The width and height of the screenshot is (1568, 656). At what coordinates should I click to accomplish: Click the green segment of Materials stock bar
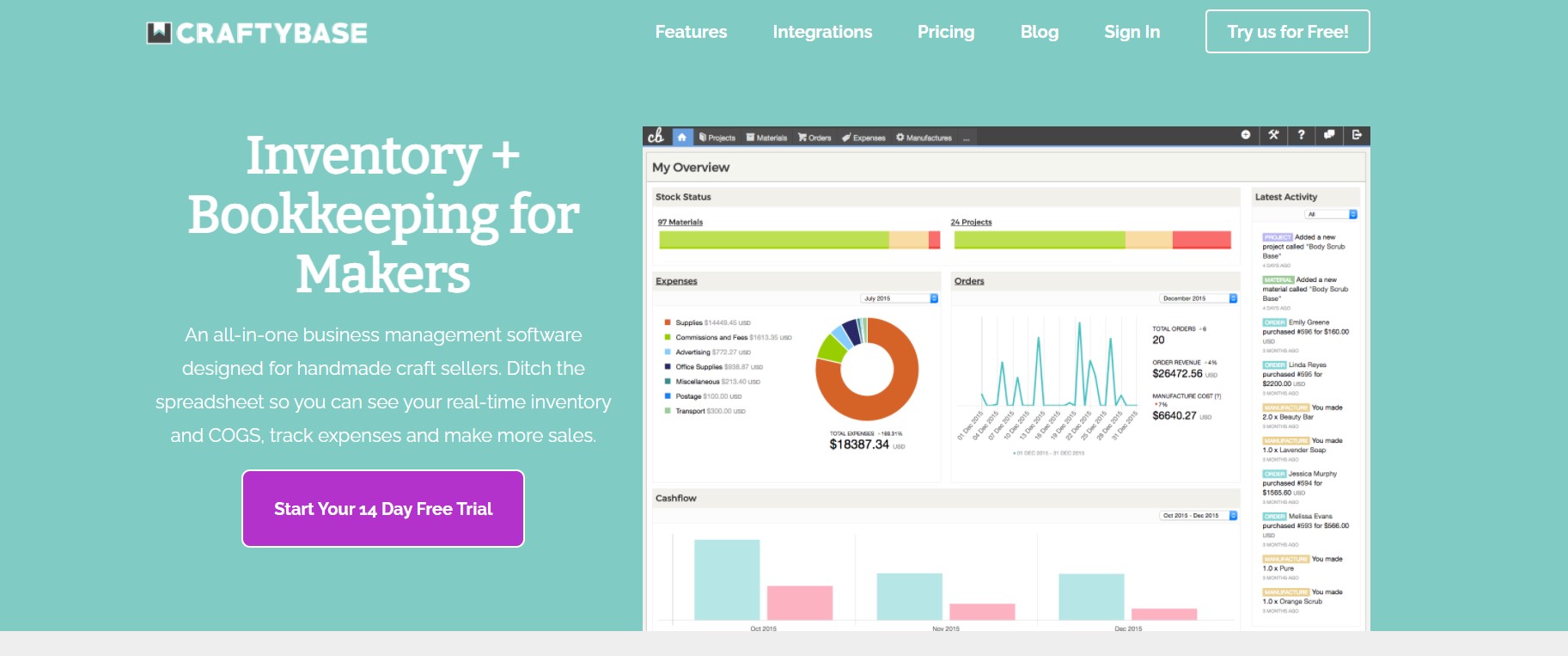tap(773, 240)
